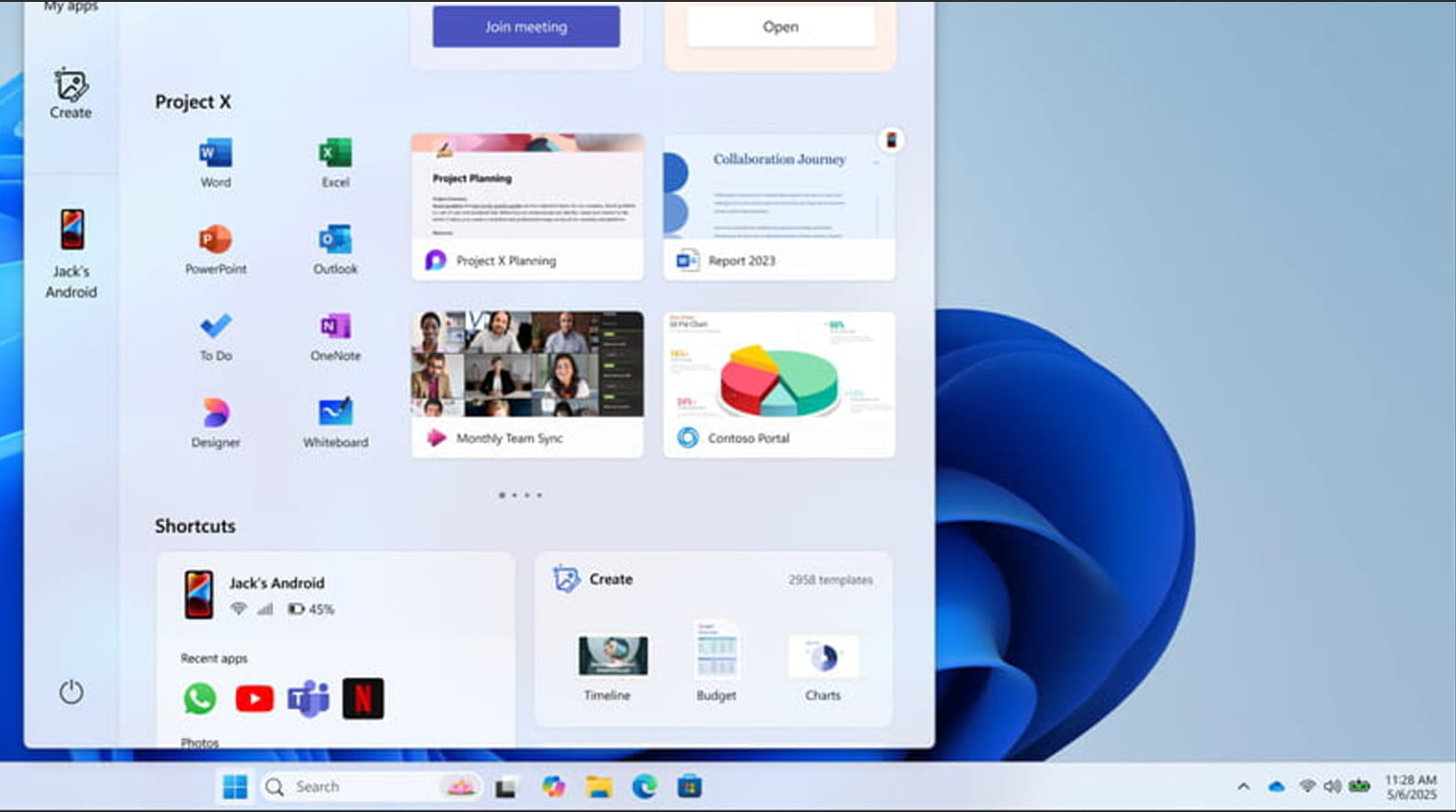Click the Open button
Viewport: 1456px width, 812px height.
[781, 27]
